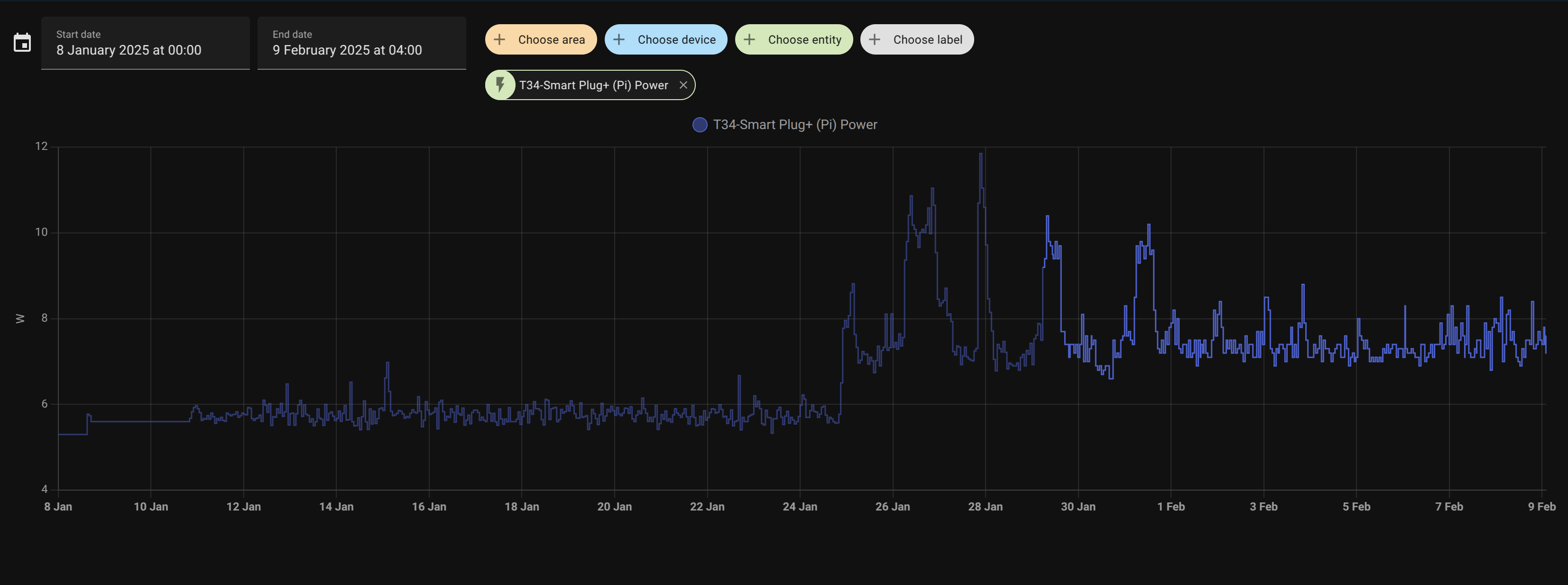1568x585 pixels.
Task: Click the blue legend color circle
Action: pos(700,125)
